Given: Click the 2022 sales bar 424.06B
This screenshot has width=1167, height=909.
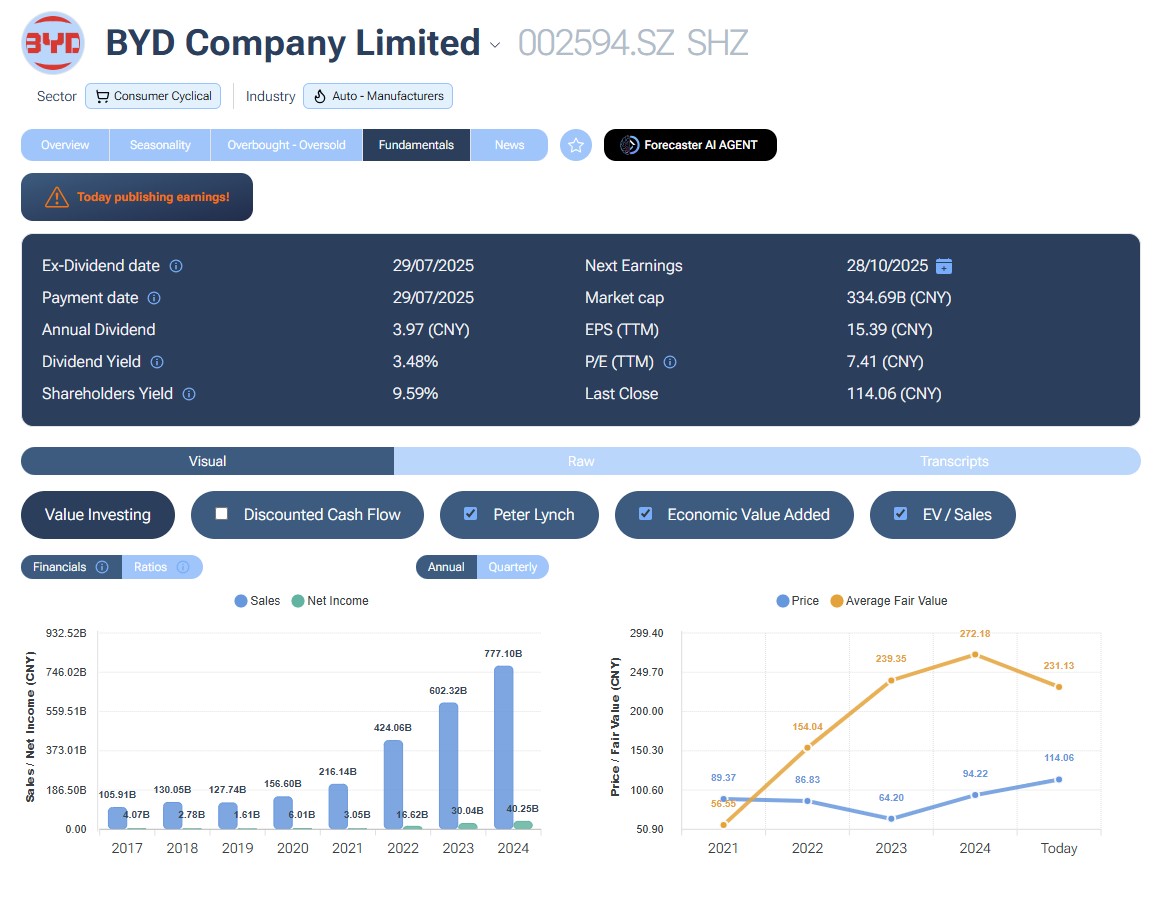Looking at the screenshot, I should pyautogui.click(x=394, y=784).
